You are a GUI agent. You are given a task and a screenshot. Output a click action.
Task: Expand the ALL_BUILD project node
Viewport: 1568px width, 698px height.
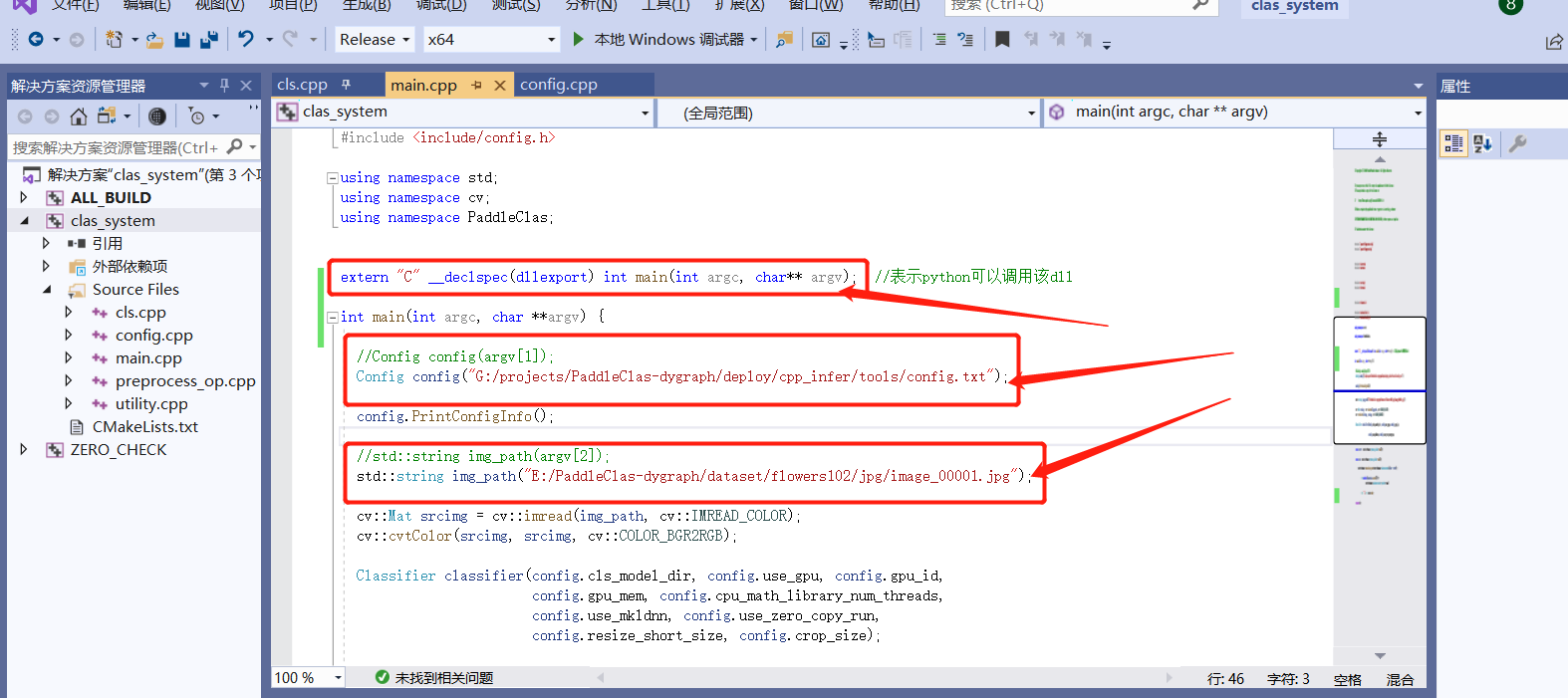pos(24,198)
